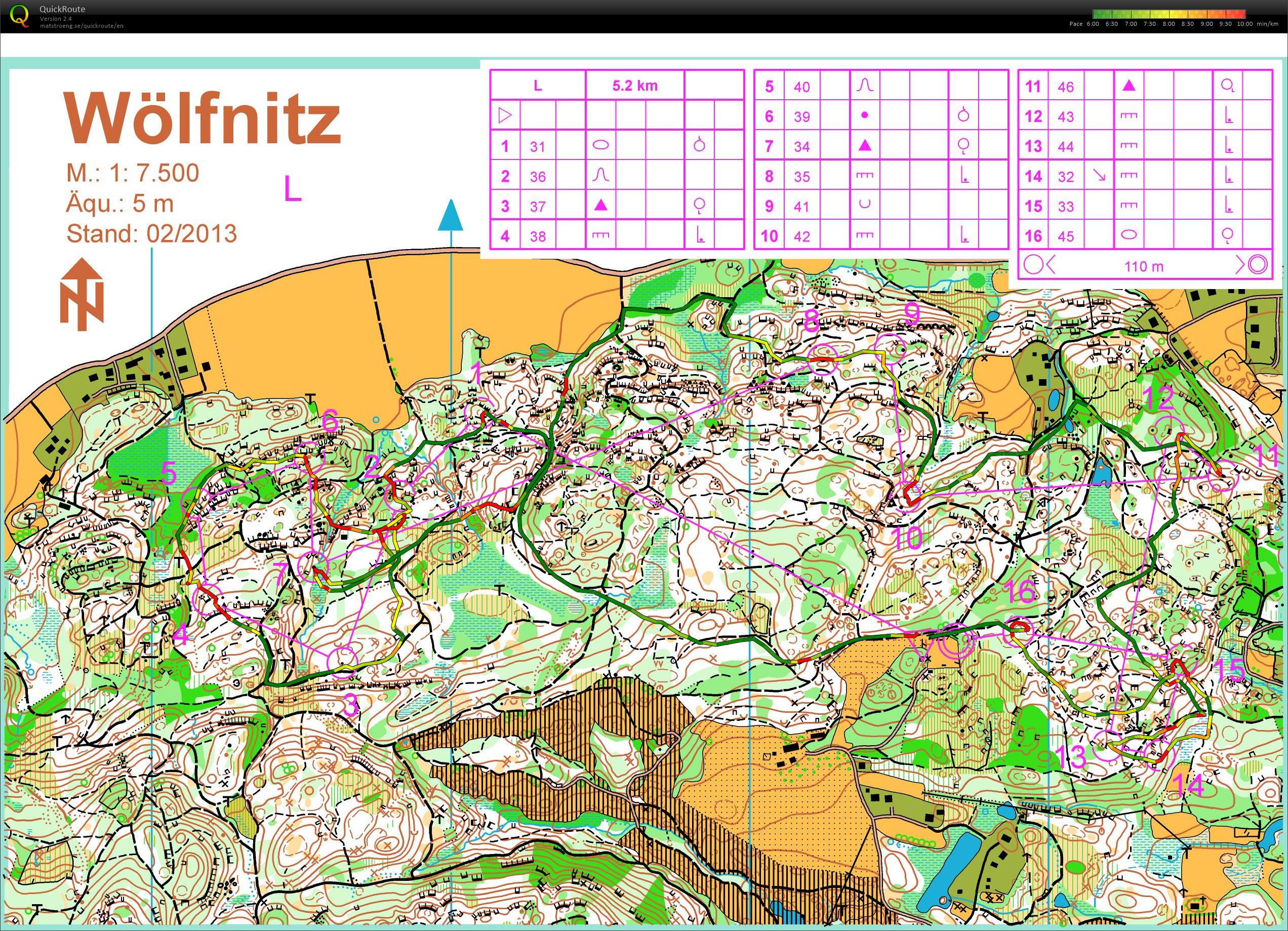
Task: Click control code 46 in table
Action: pyautogui.click(x=1065, y=87)
